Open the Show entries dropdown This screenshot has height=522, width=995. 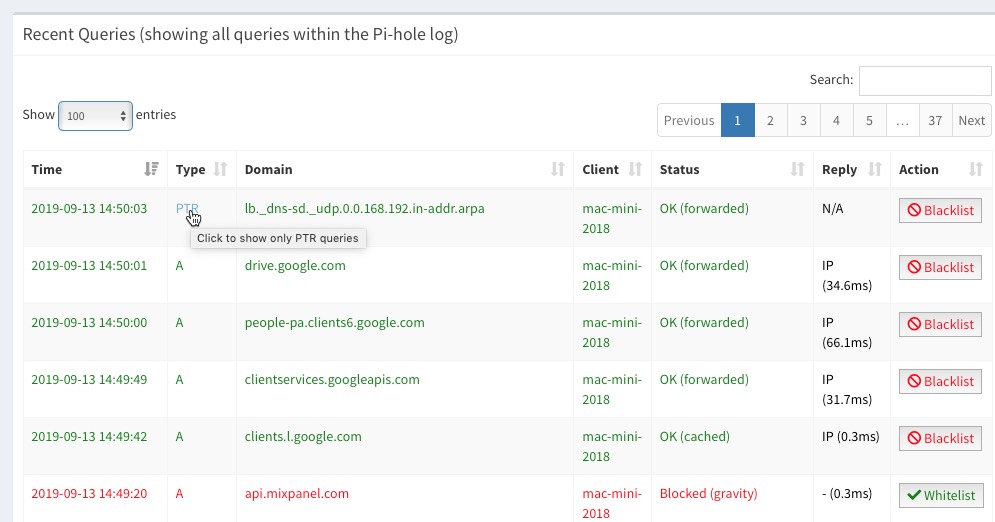(x=95, y=116)
